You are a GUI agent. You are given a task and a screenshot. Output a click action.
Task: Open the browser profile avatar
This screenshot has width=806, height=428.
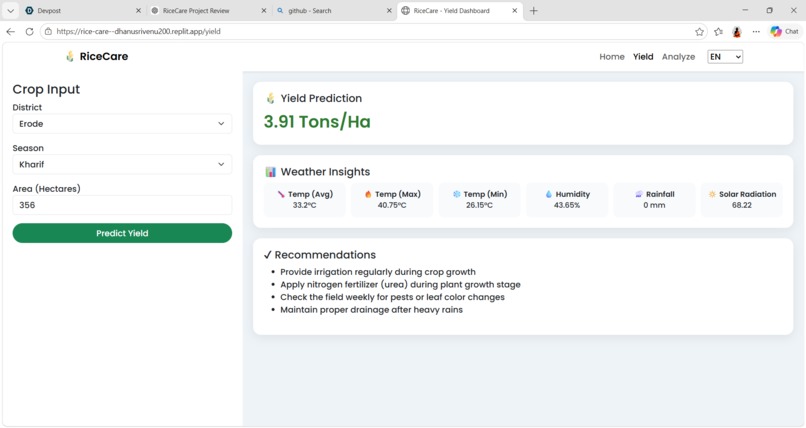[737, 32]
